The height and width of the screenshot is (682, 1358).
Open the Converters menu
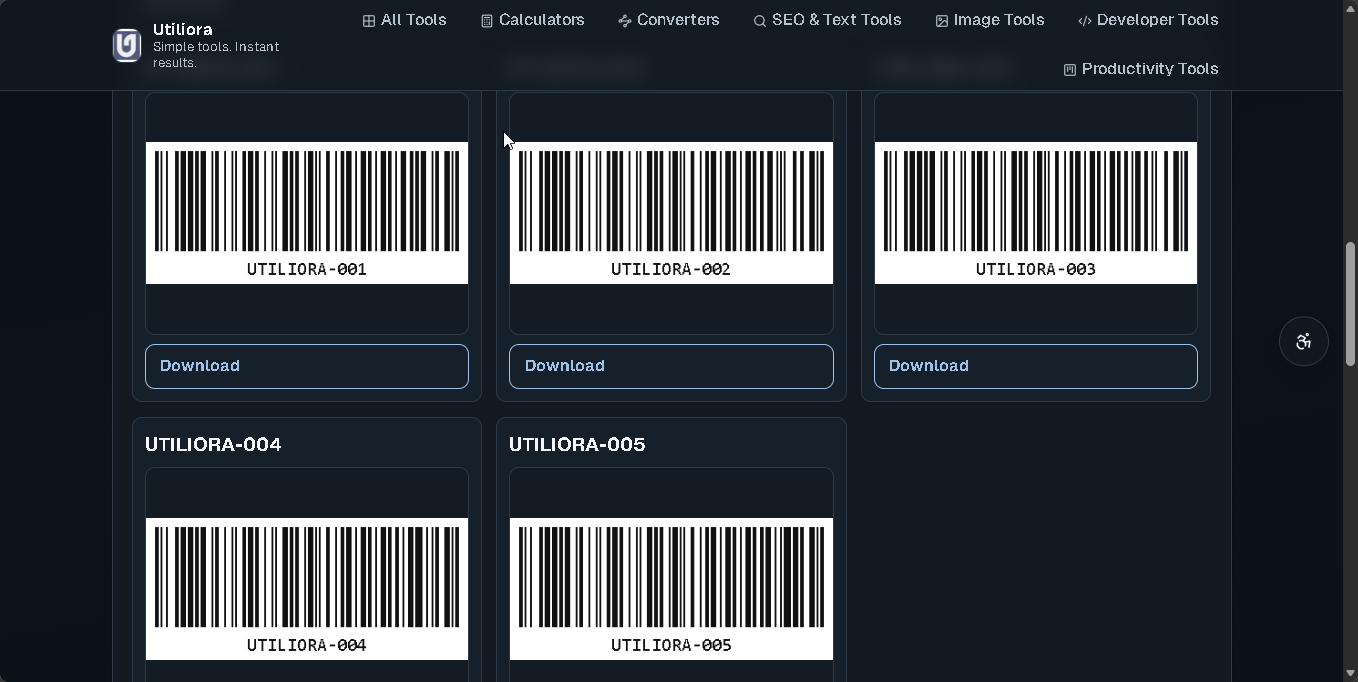tap(669, 20)
